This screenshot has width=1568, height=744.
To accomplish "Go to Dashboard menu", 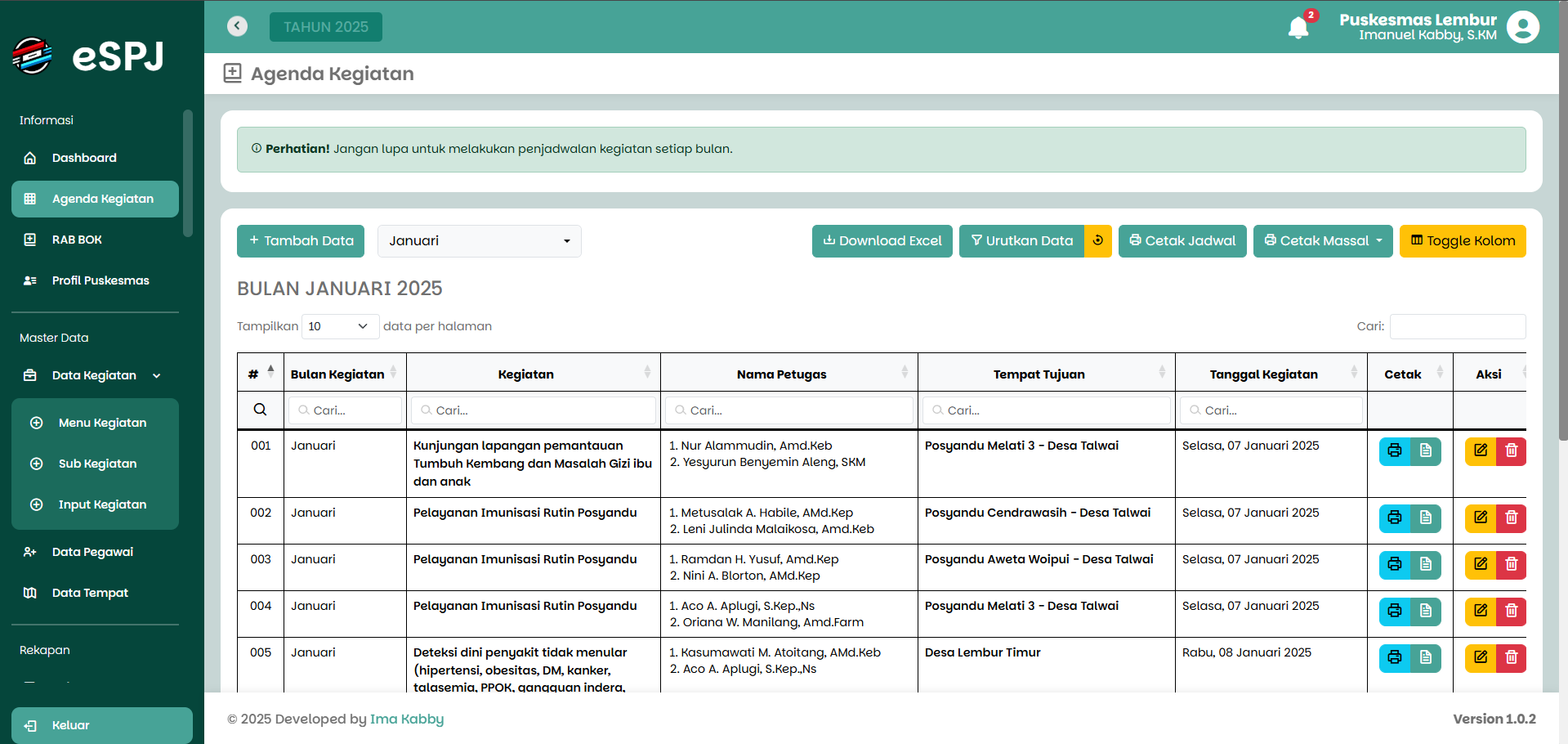I will [x=95, y=158].
